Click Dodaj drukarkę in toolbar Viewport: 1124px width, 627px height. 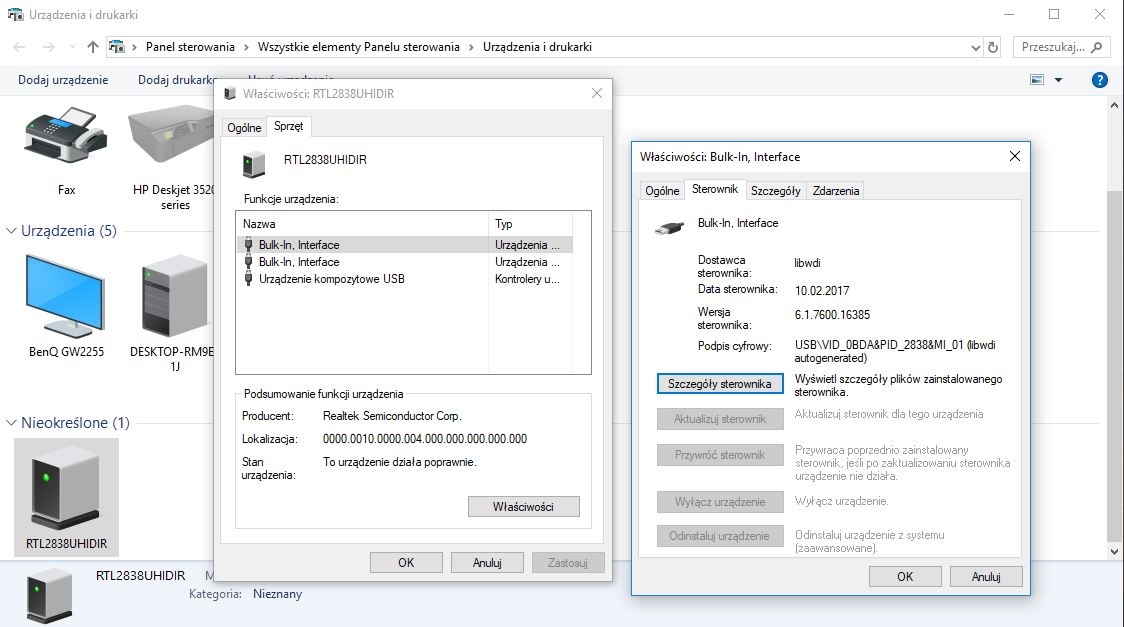[178, 80]
